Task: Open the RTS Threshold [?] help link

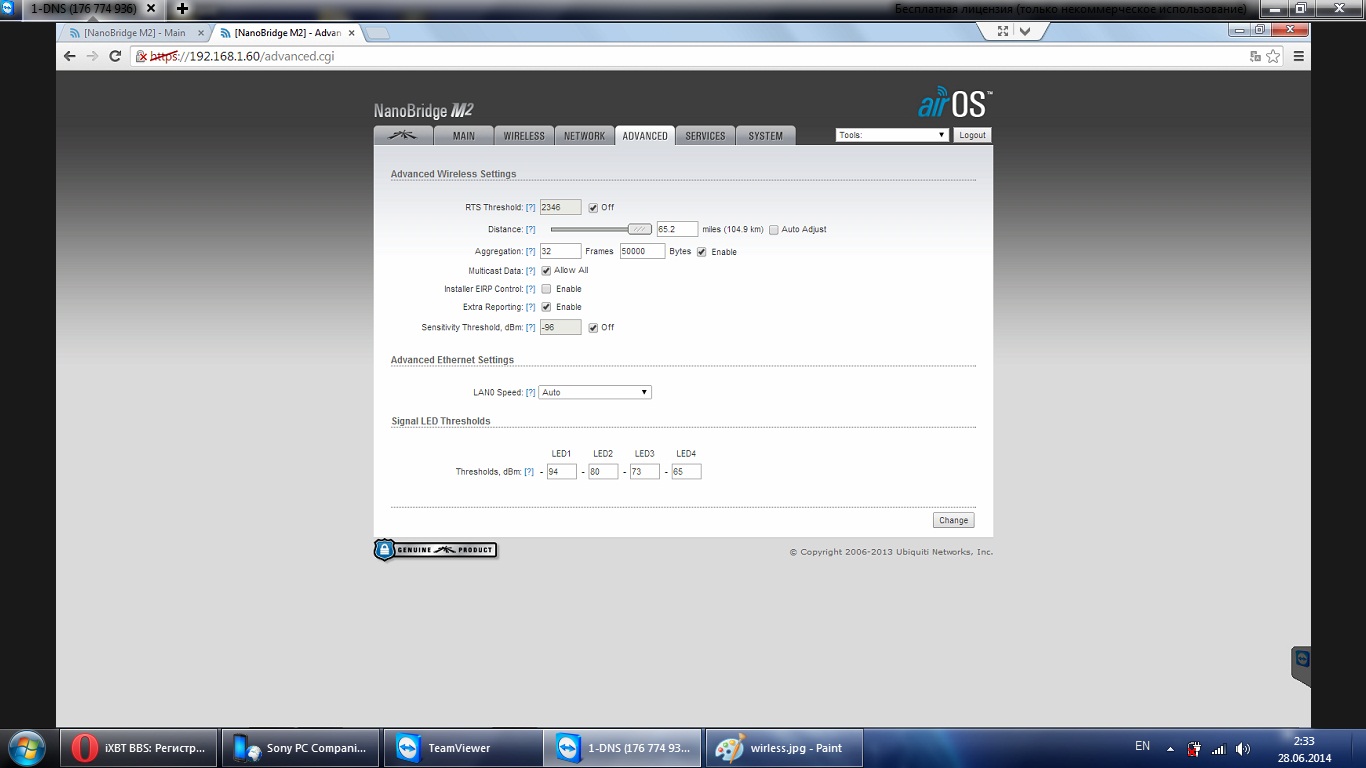Action: pyautogui.click(x=531, y=208)
